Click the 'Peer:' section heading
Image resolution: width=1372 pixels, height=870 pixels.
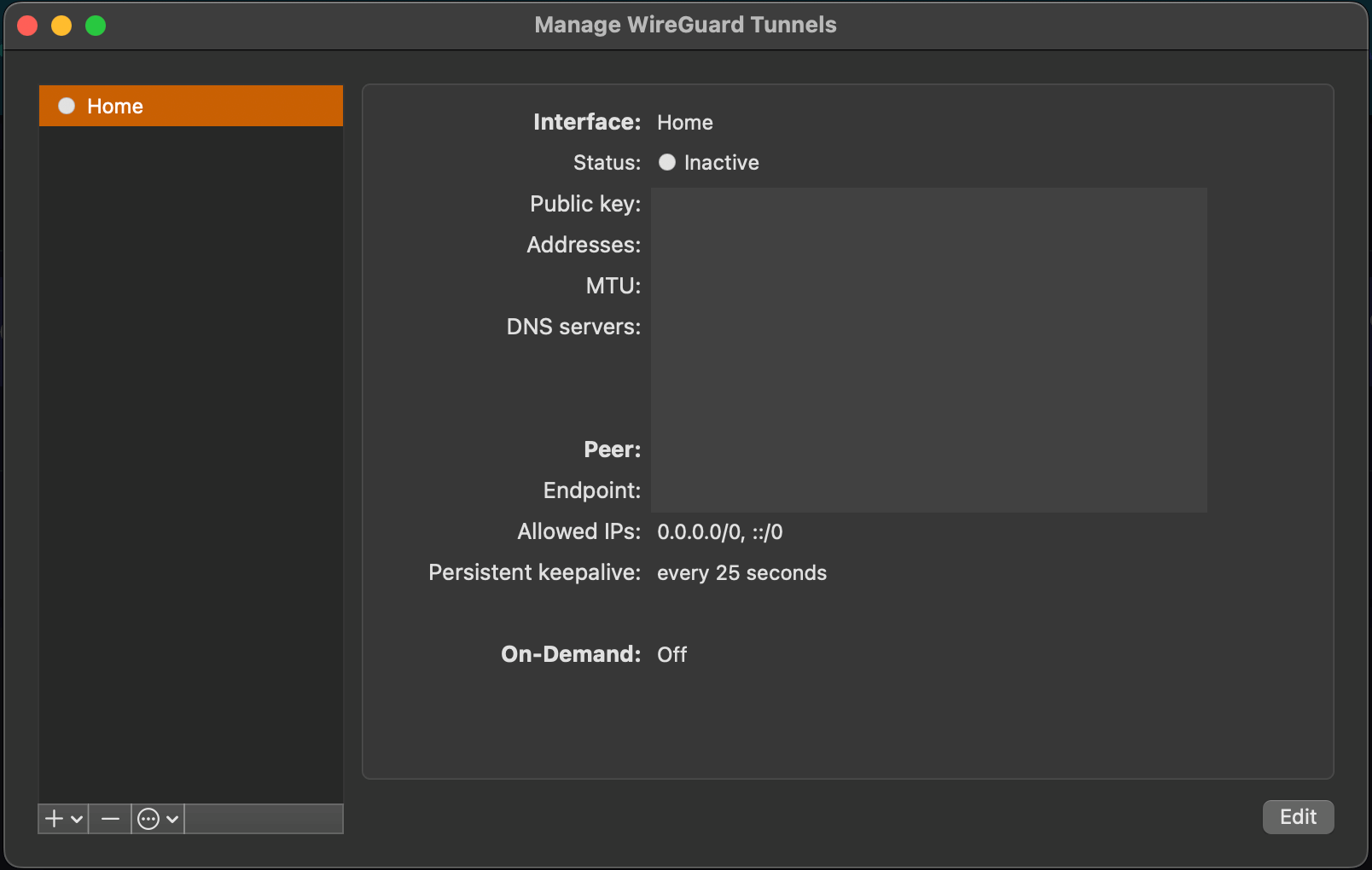(613, 449)
